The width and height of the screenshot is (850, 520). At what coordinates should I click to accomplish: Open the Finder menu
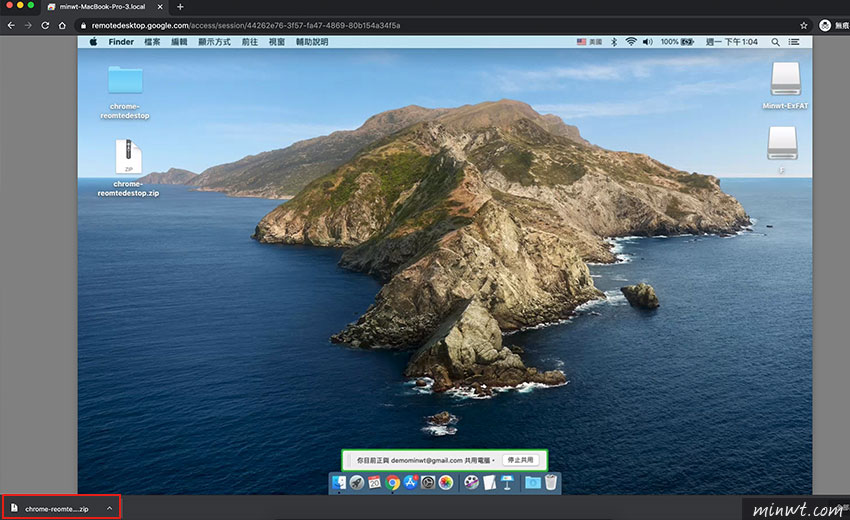click(x=121, y=42)
